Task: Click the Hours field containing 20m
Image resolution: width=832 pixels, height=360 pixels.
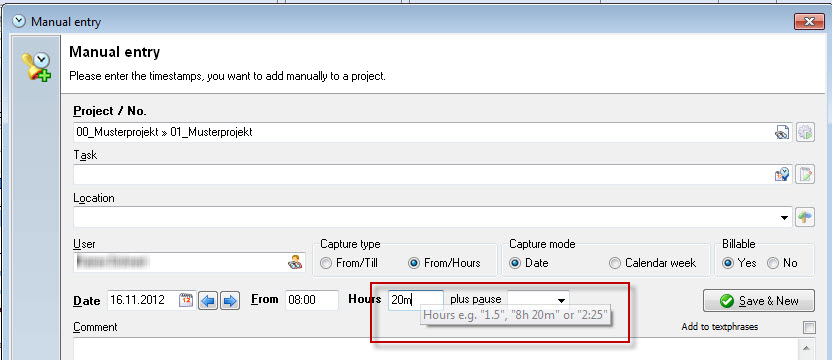Action: (416, 301)
